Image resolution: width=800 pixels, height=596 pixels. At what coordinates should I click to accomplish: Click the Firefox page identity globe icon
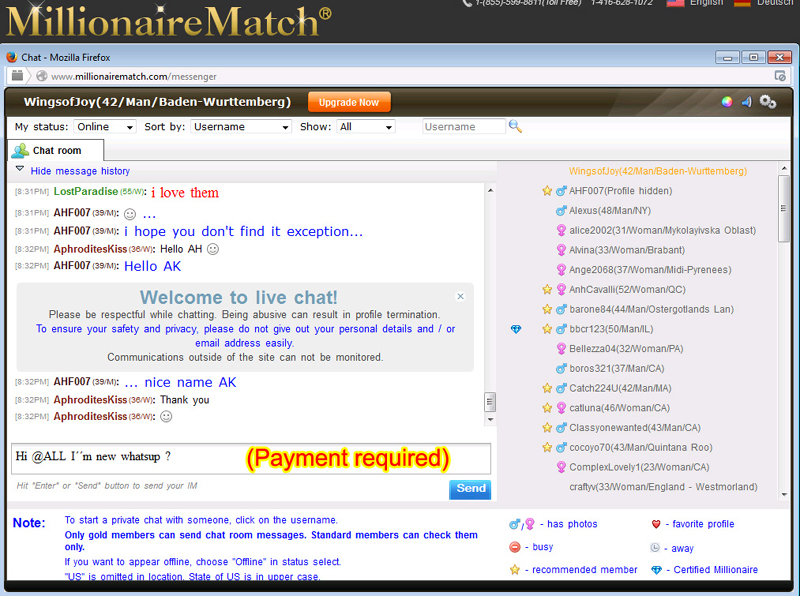point(42,76)
